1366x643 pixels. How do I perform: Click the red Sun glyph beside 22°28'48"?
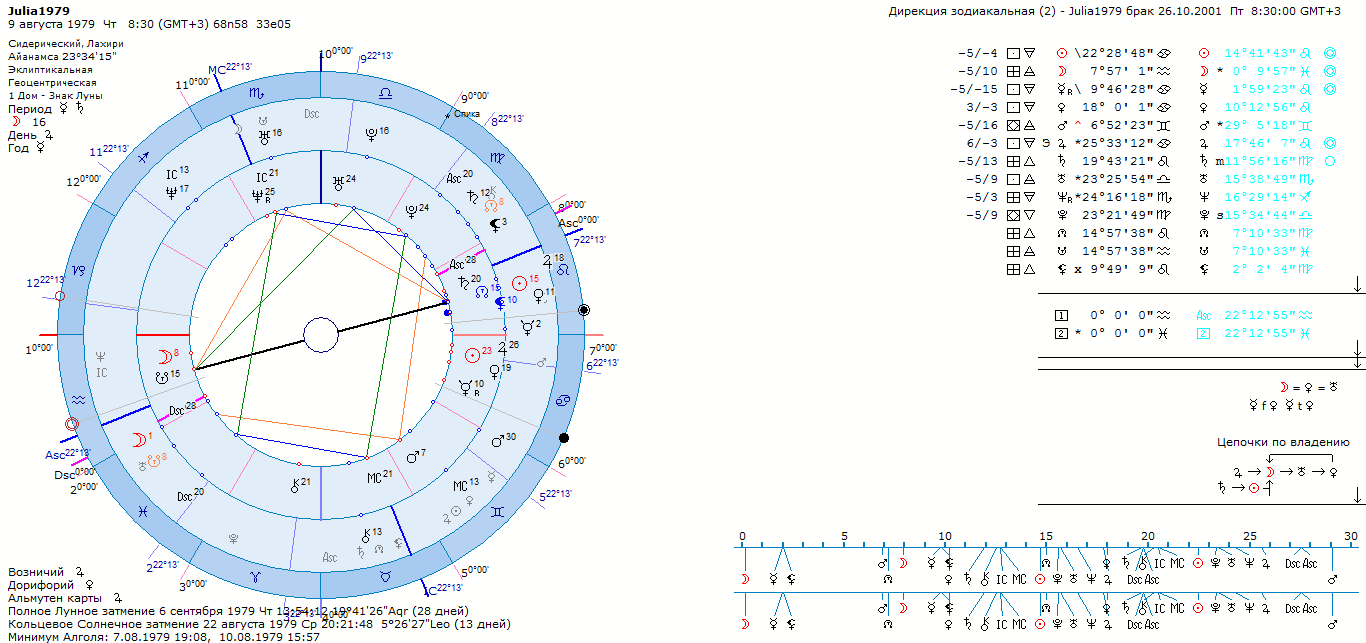pyautogui.click(x=1062, y=53)
